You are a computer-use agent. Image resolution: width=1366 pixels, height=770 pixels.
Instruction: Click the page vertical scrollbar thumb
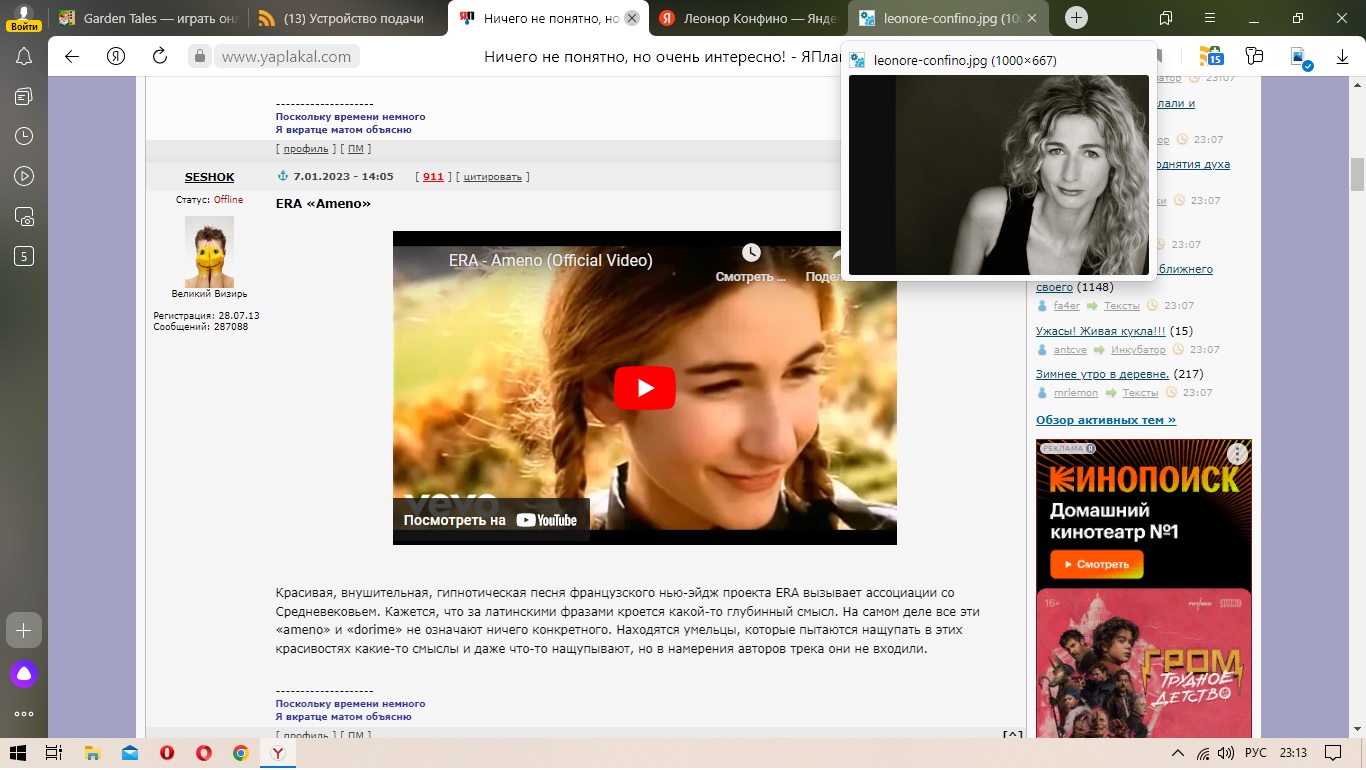tap(1357, 174)
